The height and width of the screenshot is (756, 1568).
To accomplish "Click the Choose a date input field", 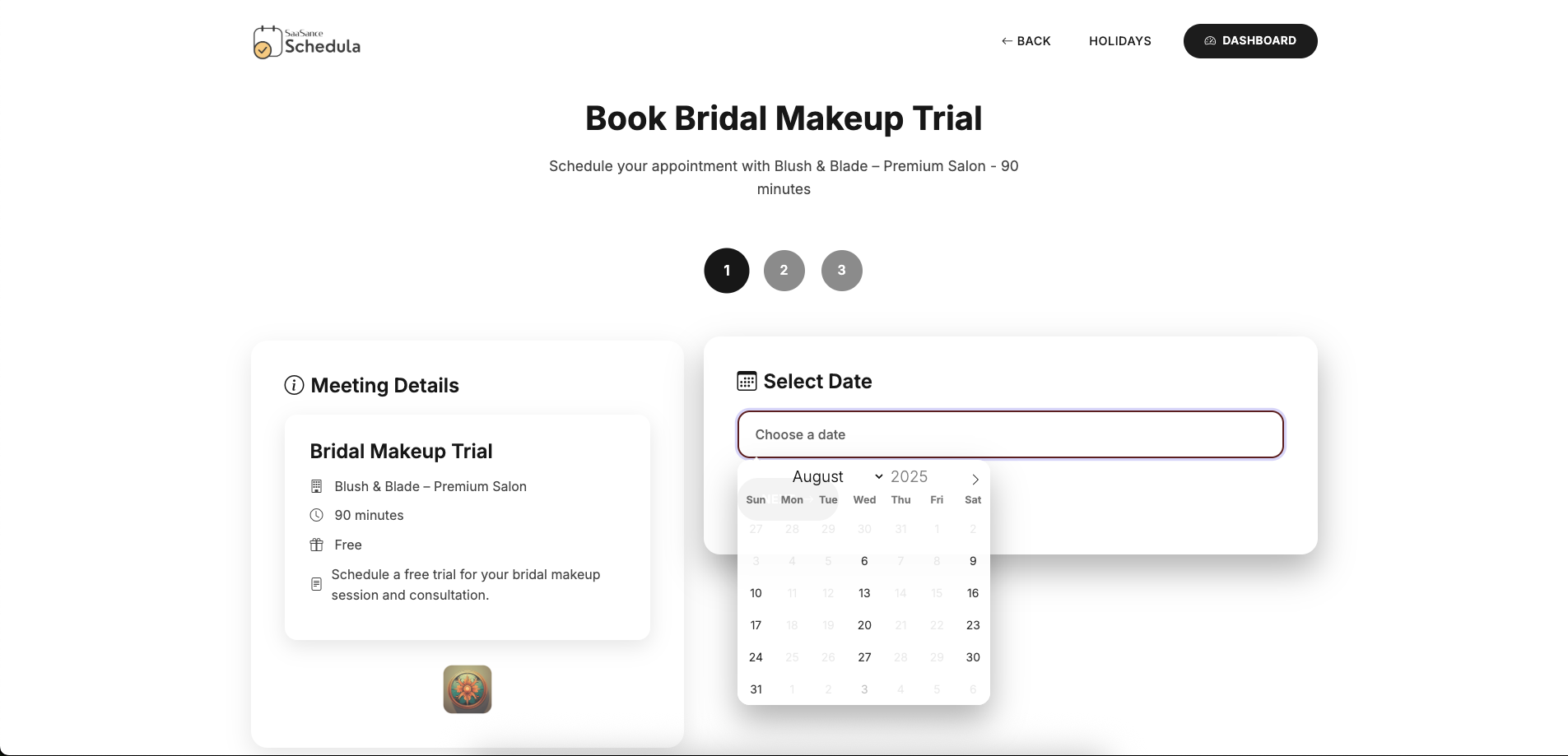I will click(x=1010, y=434).
